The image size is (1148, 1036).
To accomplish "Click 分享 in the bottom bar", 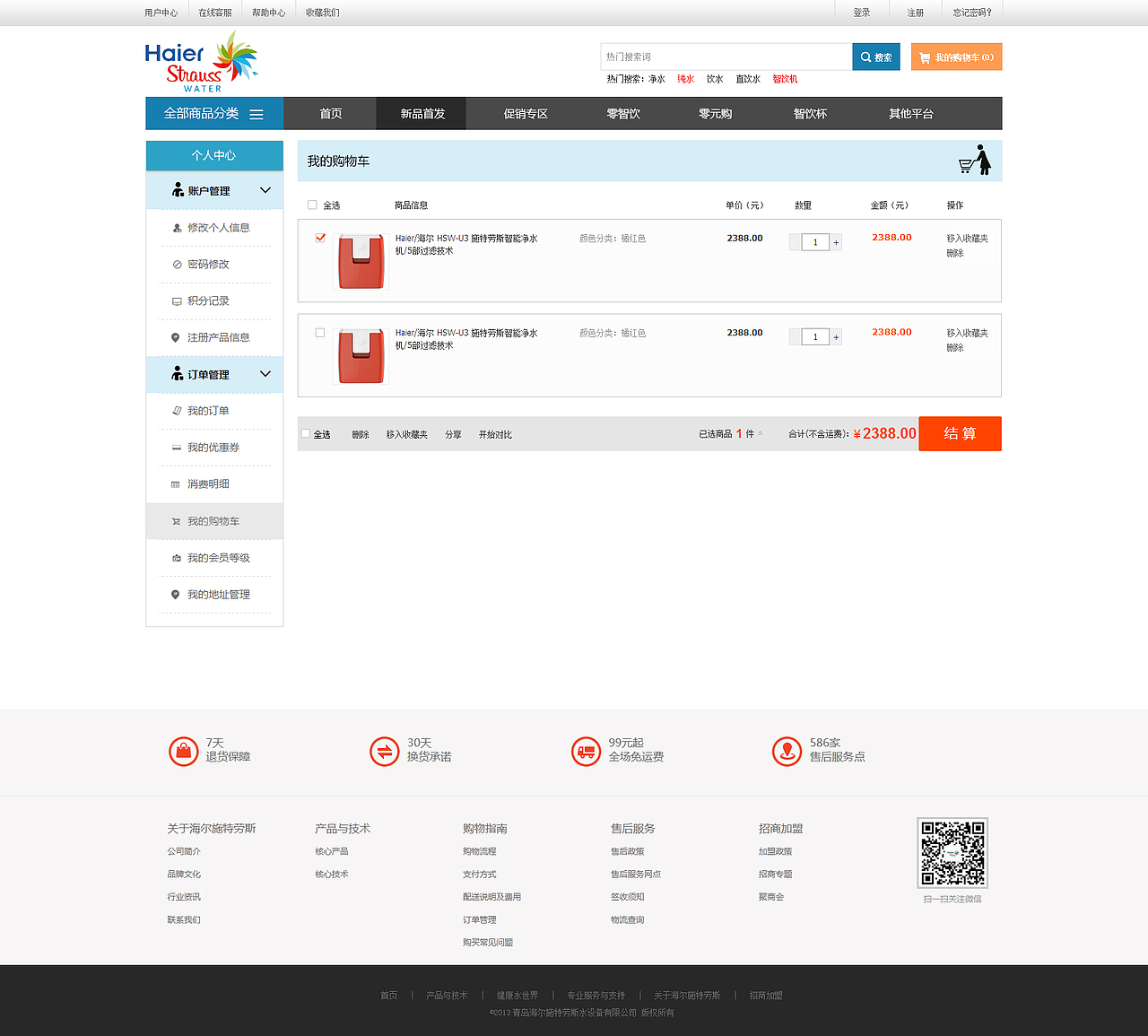I will [454, 434].
